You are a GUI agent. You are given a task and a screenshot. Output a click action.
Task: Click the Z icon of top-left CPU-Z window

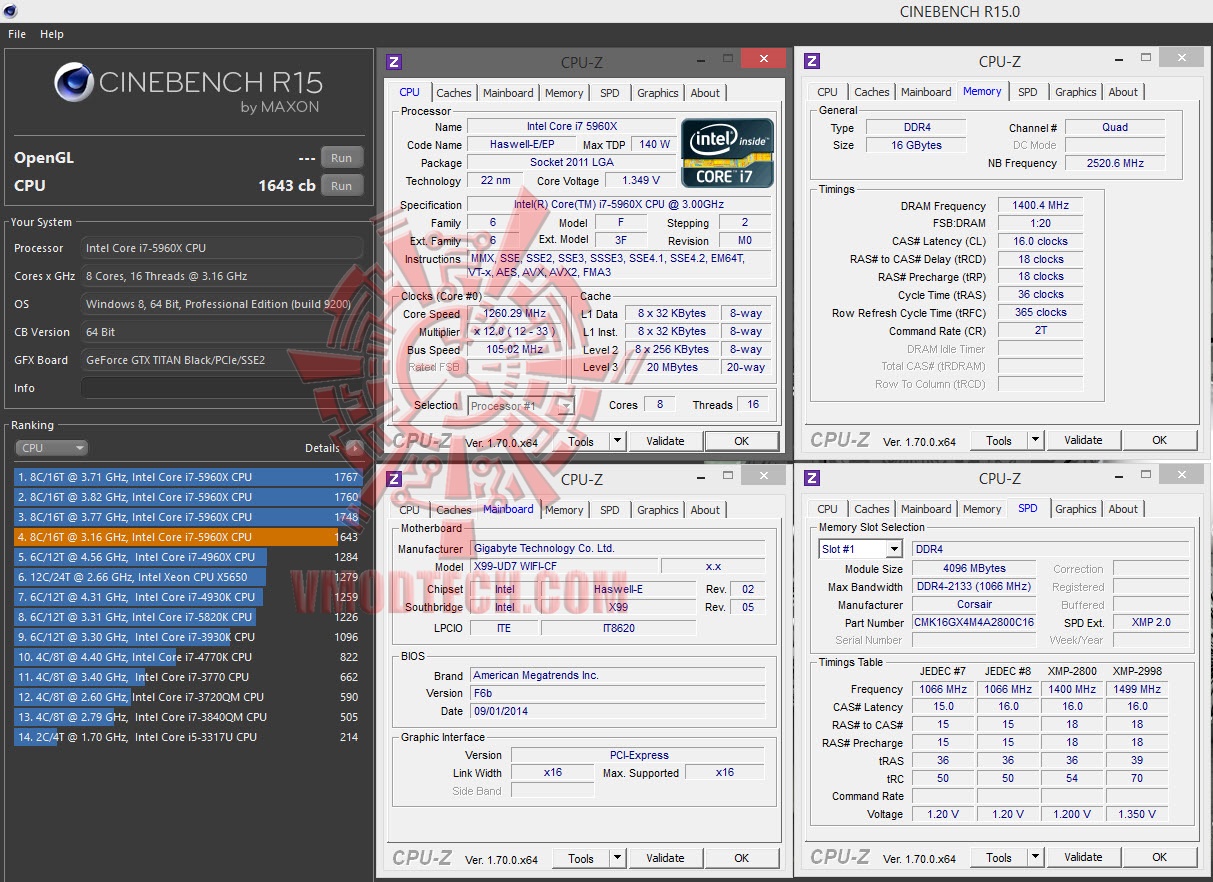click(x=394, y=61)
